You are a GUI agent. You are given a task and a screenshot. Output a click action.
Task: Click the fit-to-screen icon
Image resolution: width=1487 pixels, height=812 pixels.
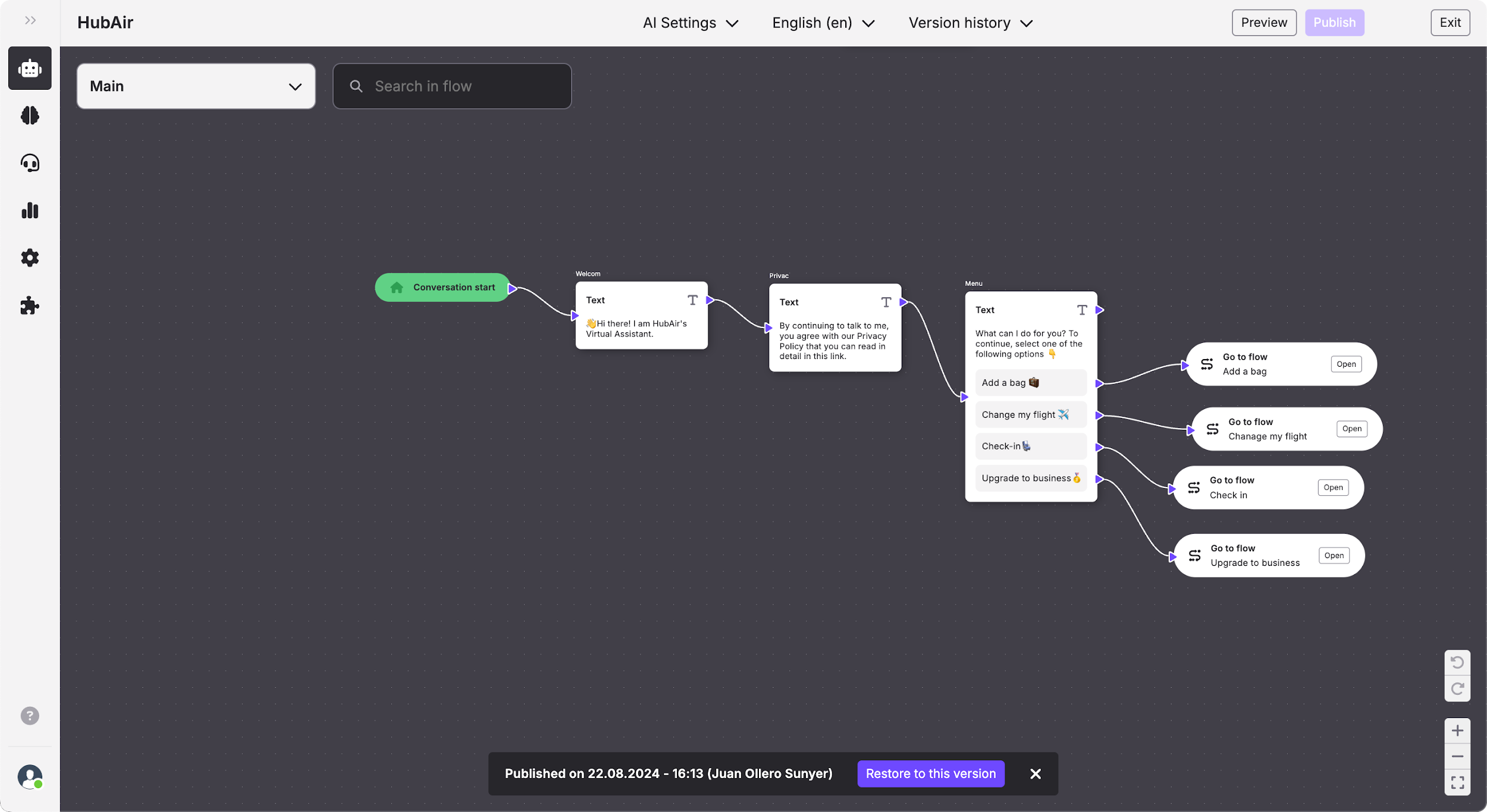(1457, 782)
